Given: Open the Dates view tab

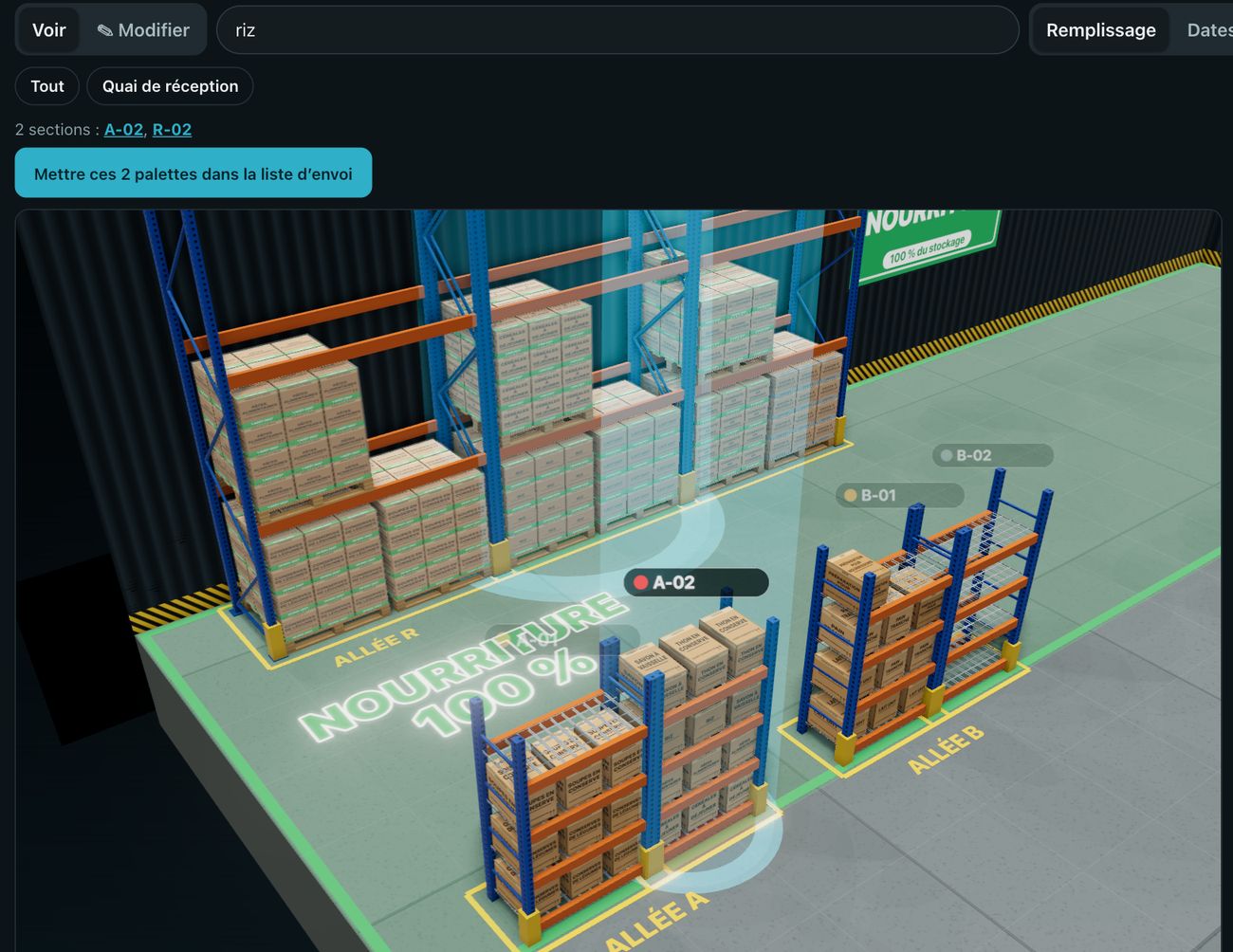Looking at the screenshot, I should pyautogui.click(x=1208, y=30).
